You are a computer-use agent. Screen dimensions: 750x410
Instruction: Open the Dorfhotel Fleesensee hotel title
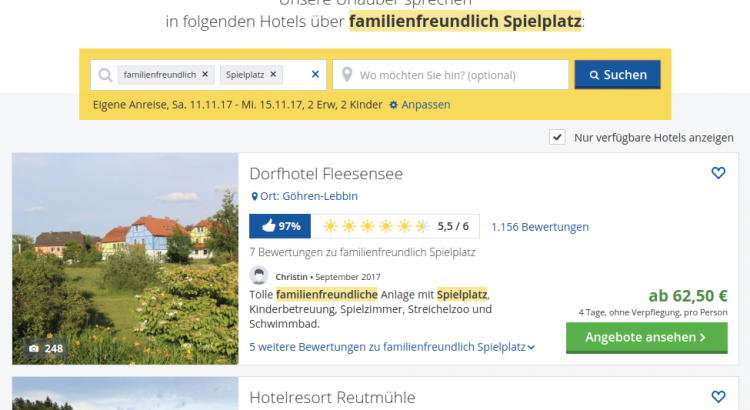326,174
